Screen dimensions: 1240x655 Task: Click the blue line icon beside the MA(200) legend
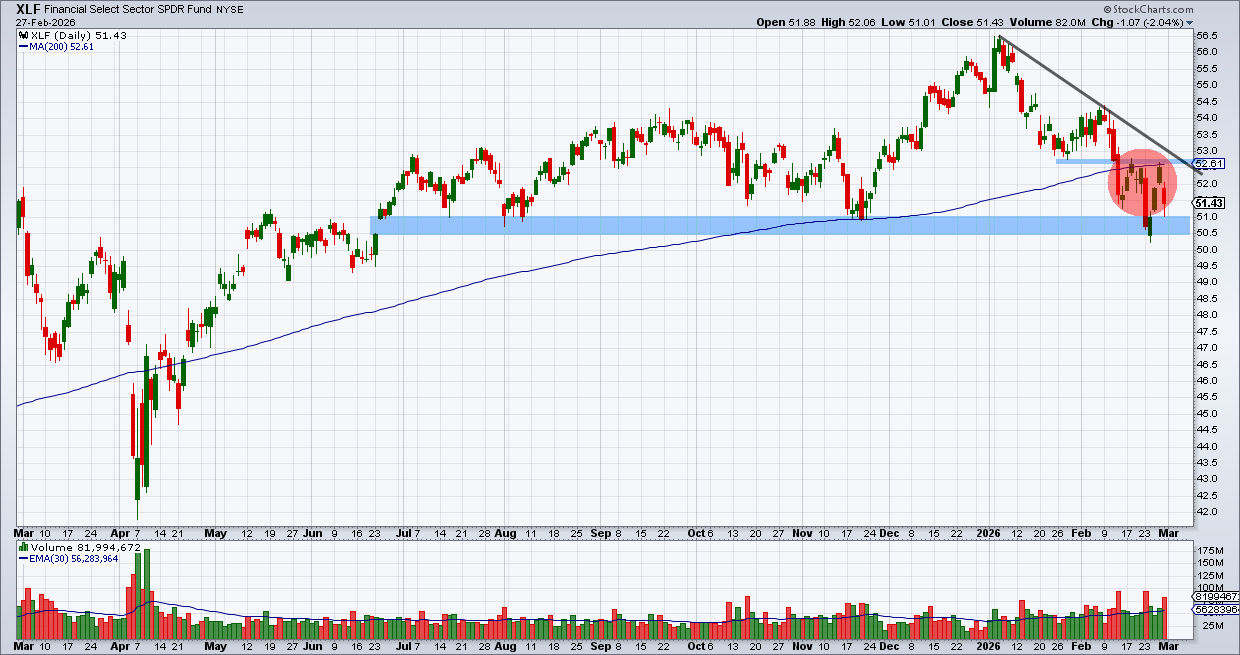coord(24,47)
